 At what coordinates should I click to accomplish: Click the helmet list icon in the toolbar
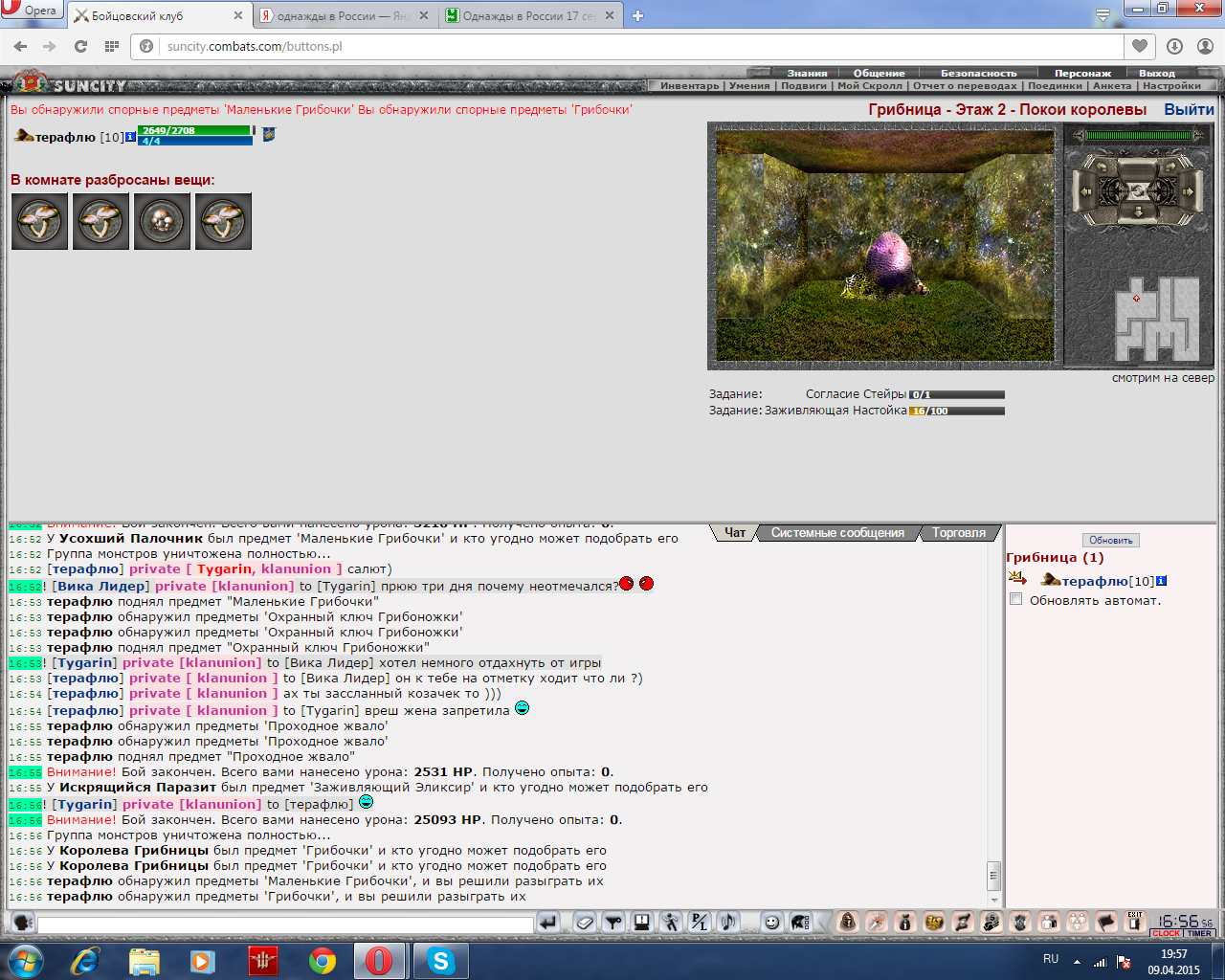click(800, 923)
